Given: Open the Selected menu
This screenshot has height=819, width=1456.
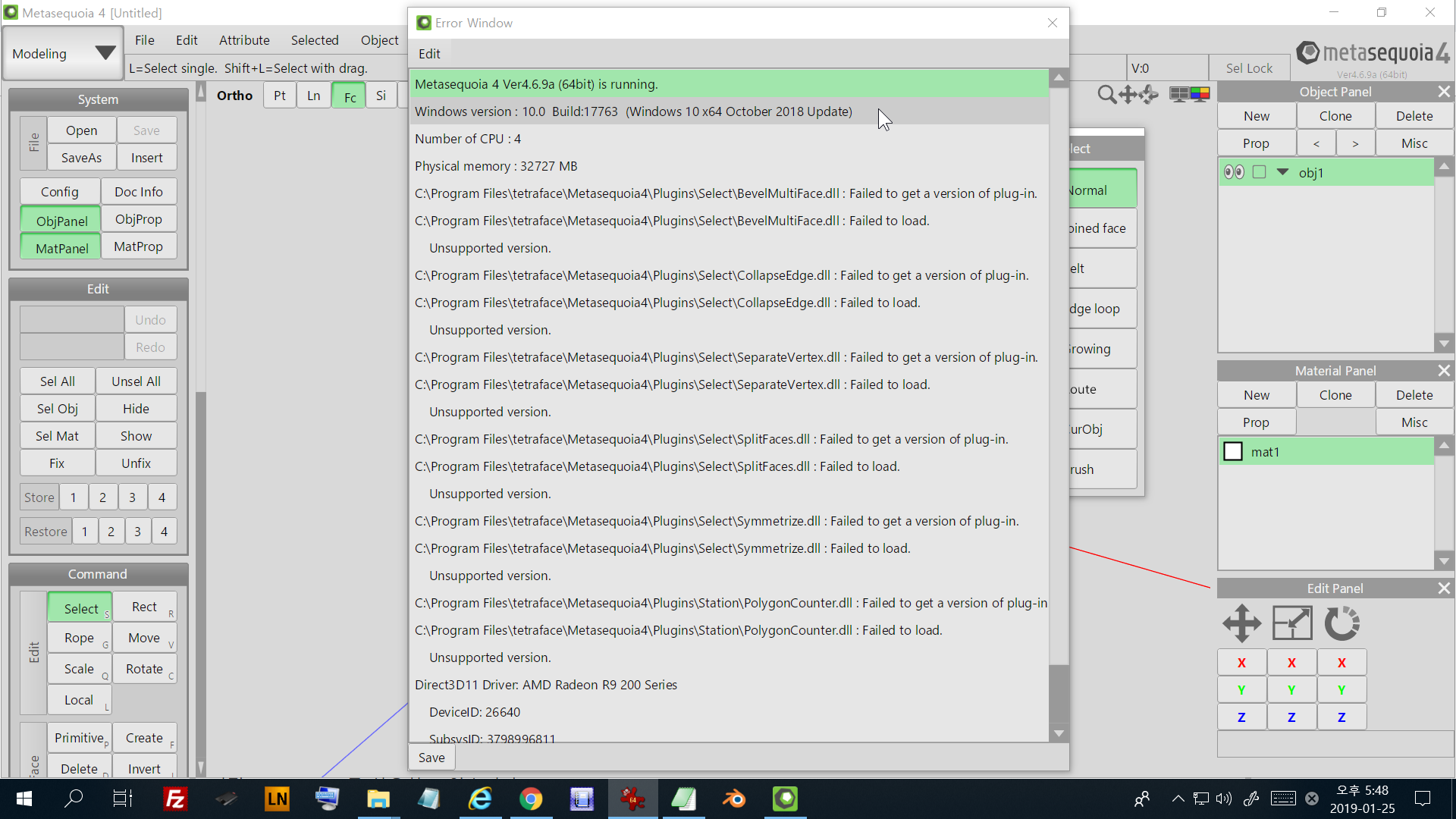Looking at the screenshot, I should [x=315, y=40].
